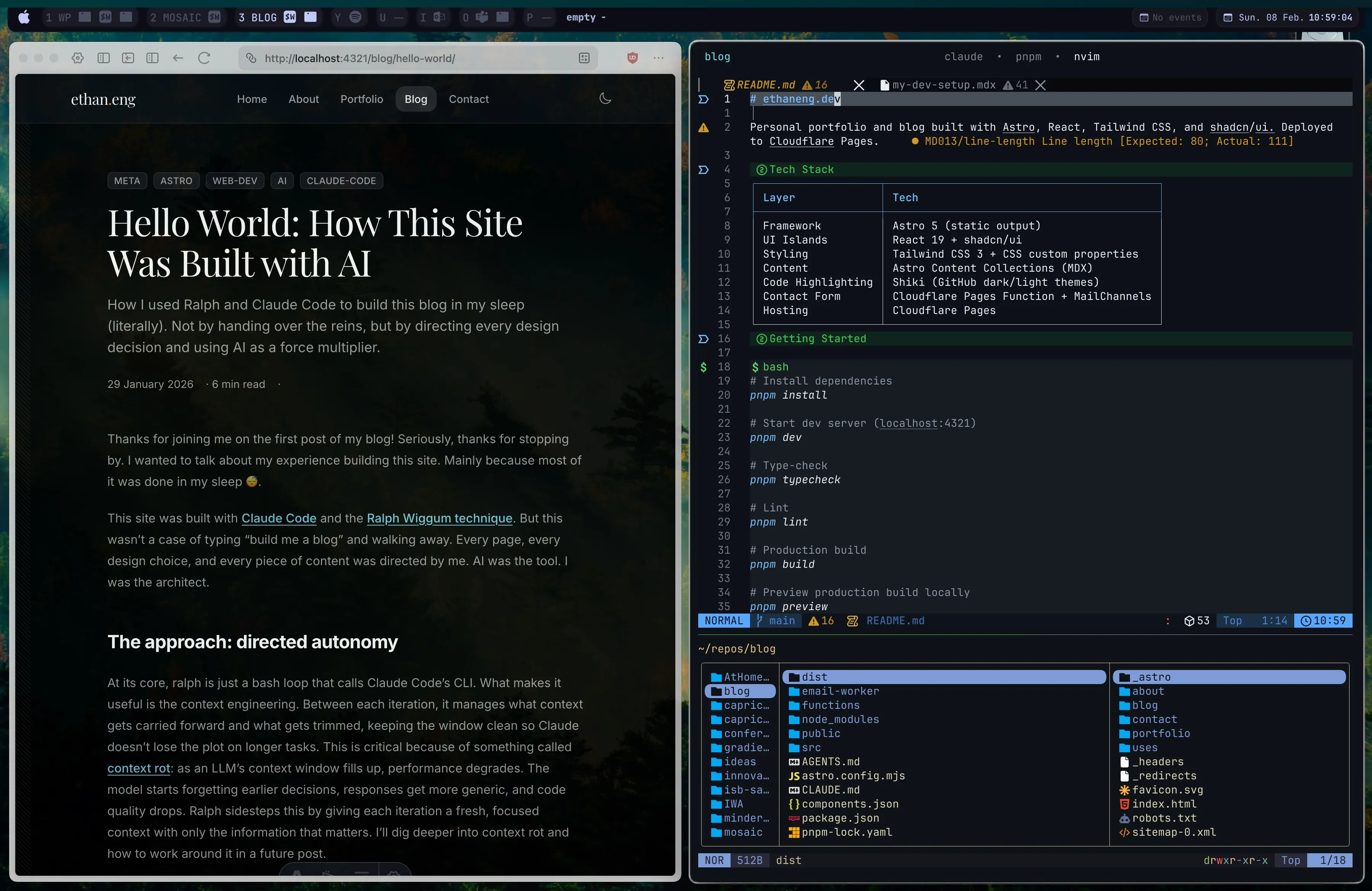Viewport: 1372px width, 891px height.
Task: Switch to workspace 1 WP
Action: pos(89,17)
